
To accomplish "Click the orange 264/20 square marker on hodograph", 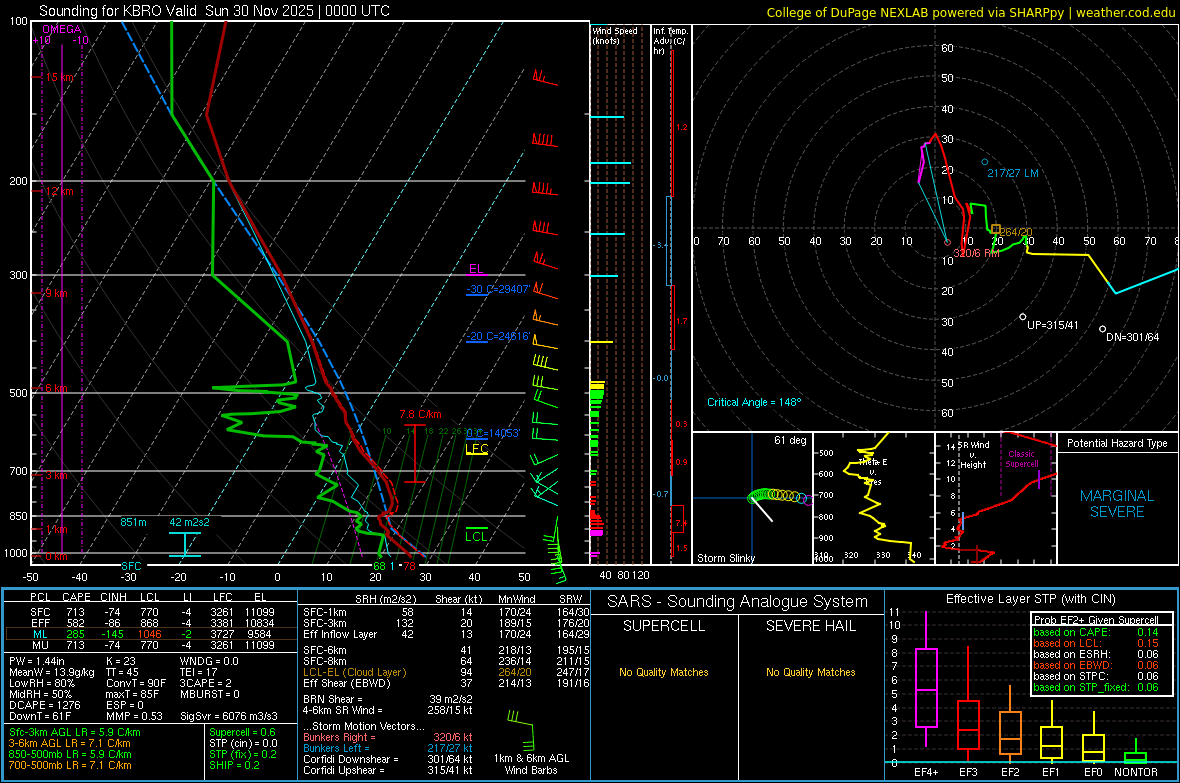I will pos(996,228).
